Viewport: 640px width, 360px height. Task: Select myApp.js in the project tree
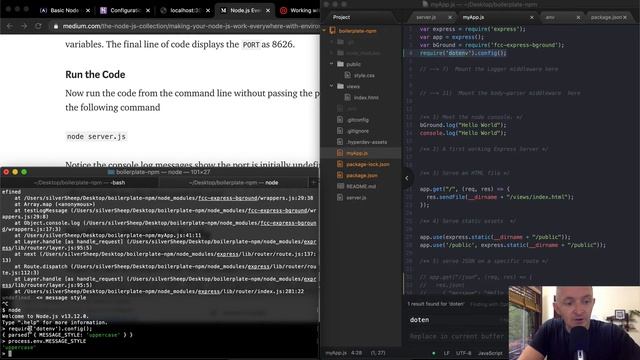pos(357,153)
